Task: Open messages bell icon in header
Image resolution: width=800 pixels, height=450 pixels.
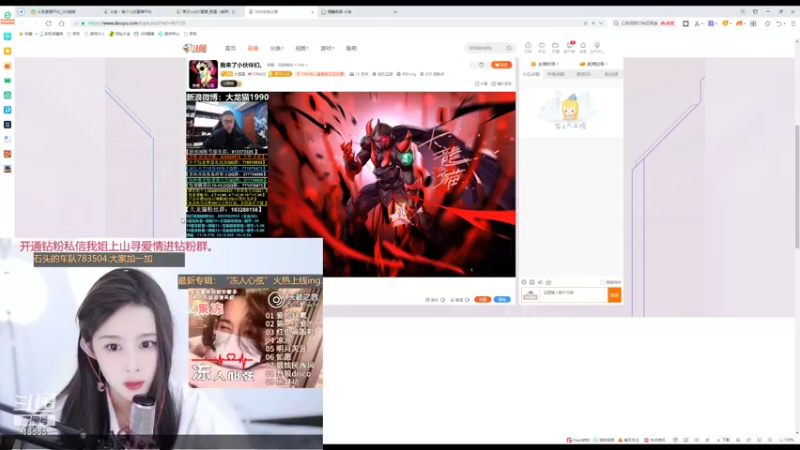Action: 583,47
